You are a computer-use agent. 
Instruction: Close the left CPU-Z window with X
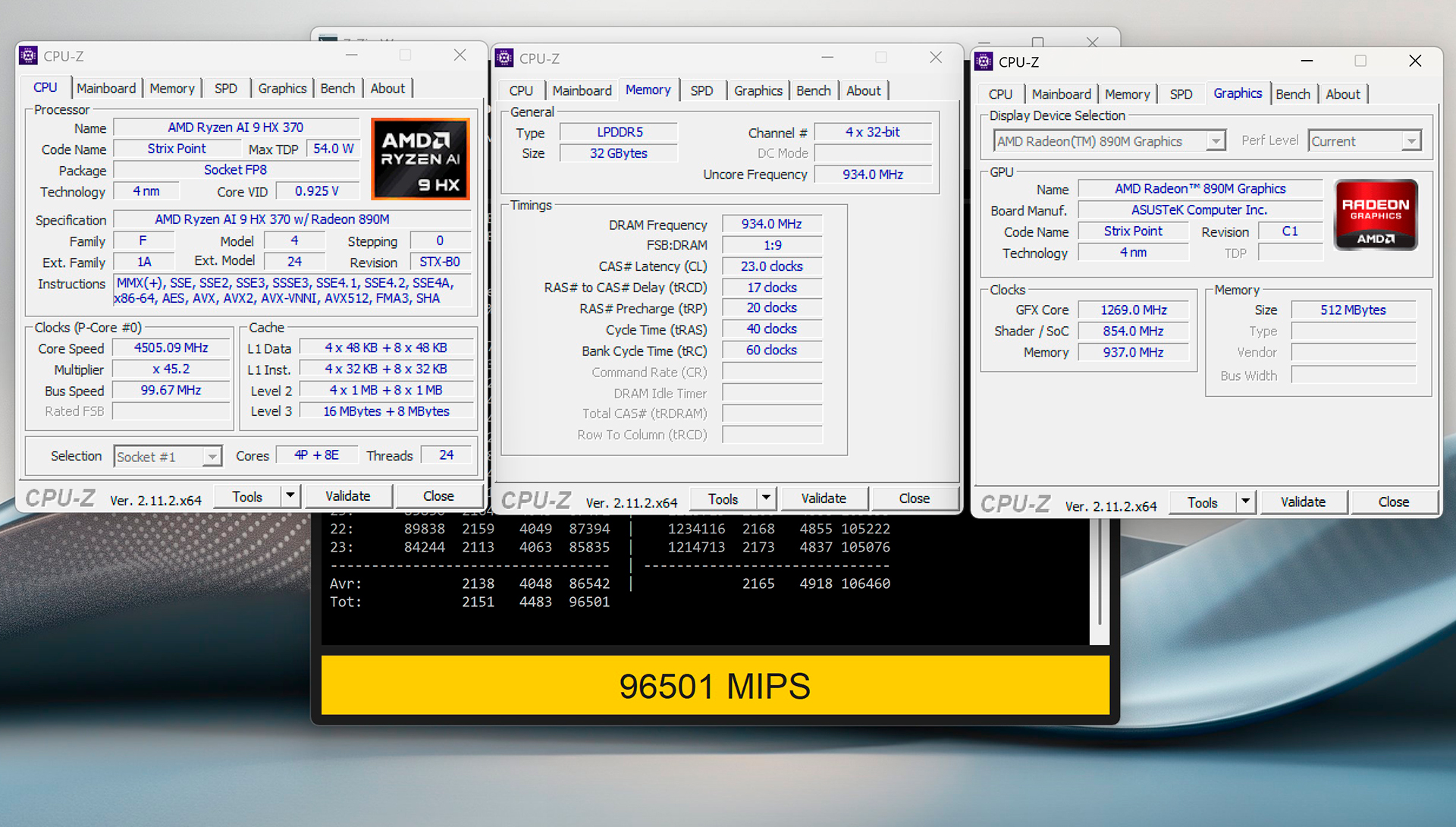[460, 55]
